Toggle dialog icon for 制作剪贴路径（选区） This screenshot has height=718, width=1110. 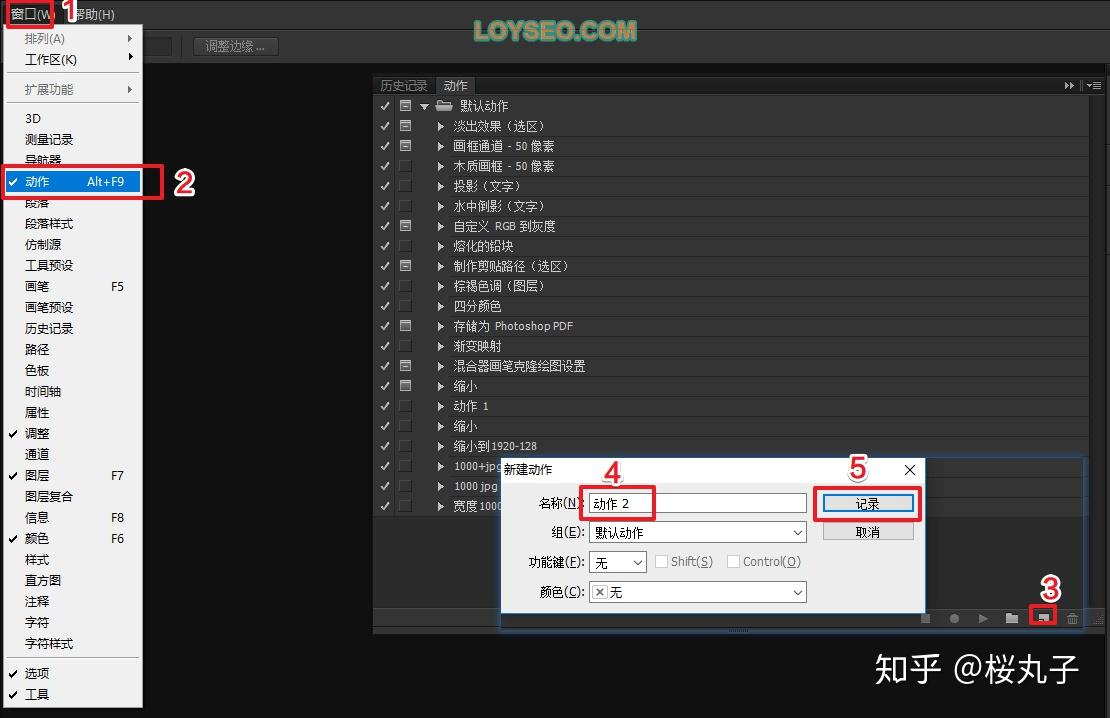406,266
